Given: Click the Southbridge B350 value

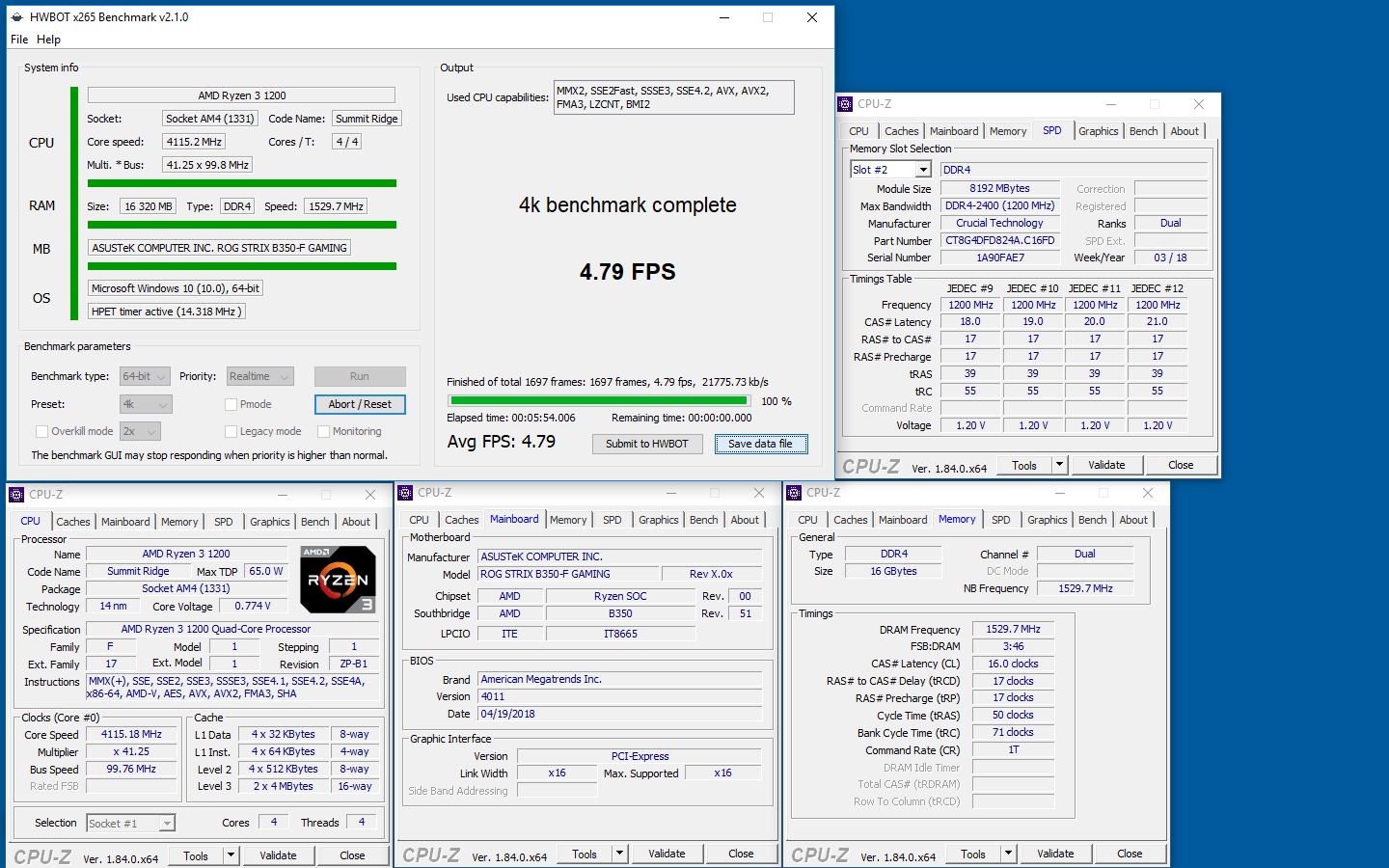Looking at the screenshot, I should 620,613.
